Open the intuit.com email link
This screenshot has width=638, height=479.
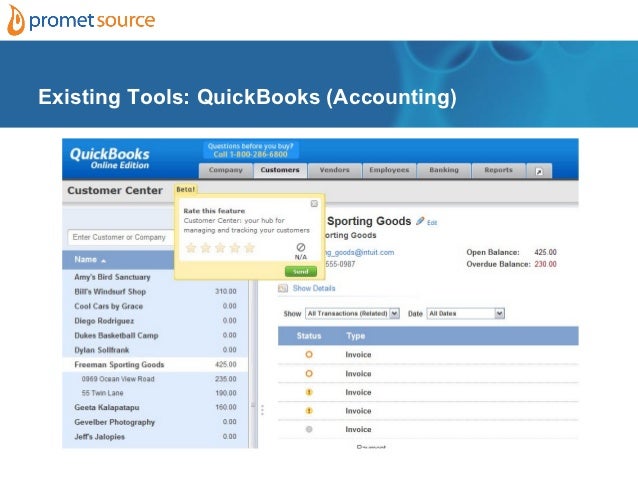pos(358,252)
